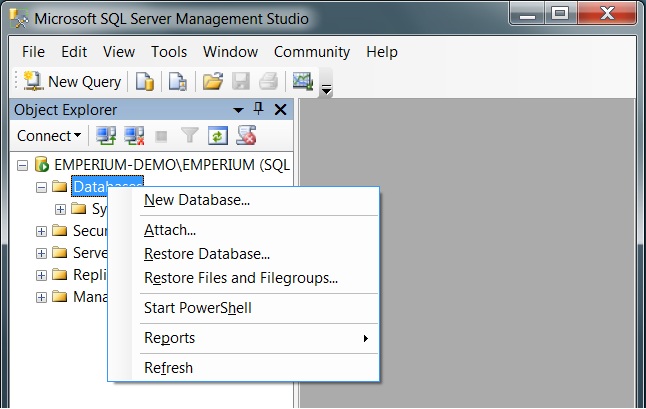Open the Tools menu
This screenshot has height=409, width=646.
click(x=169, y=52)
